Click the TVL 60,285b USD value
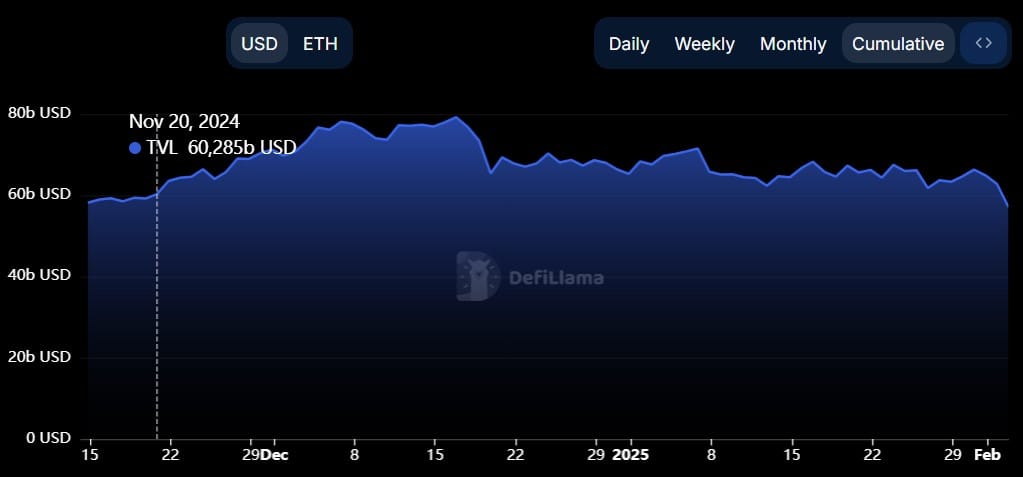Image resolution: width=1023 pixels, height=477 pixels. [x=221, y=148]
